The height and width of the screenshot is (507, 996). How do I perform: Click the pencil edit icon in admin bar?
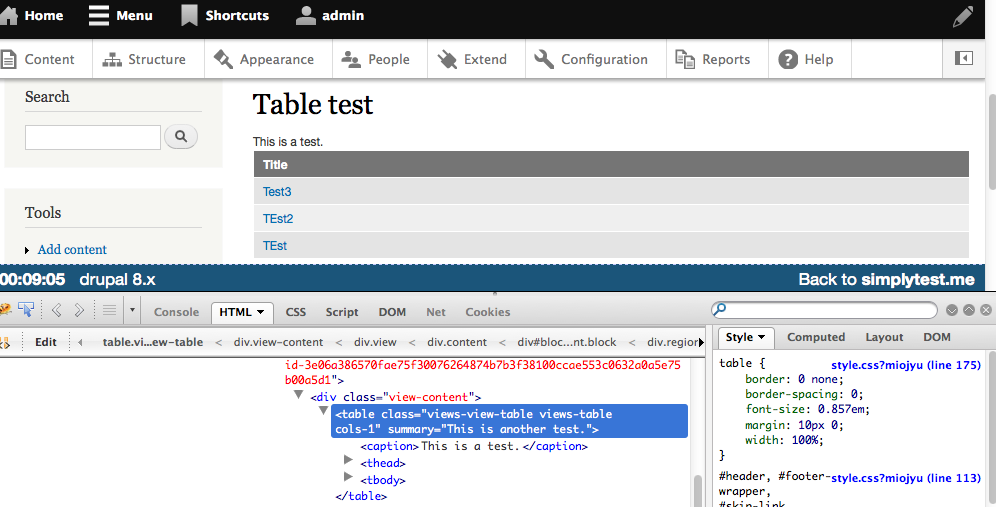[962, 16]
